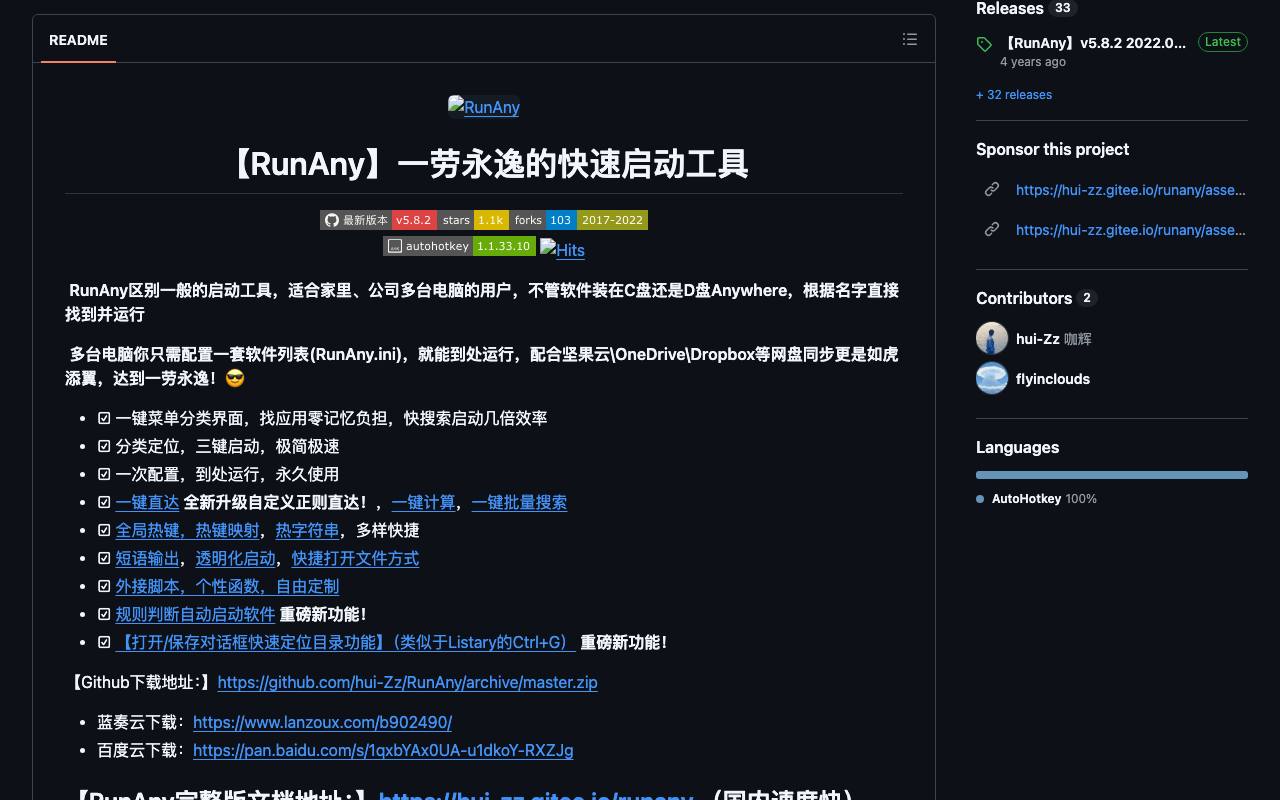Click the release tag icon

[x=985, y=44]
